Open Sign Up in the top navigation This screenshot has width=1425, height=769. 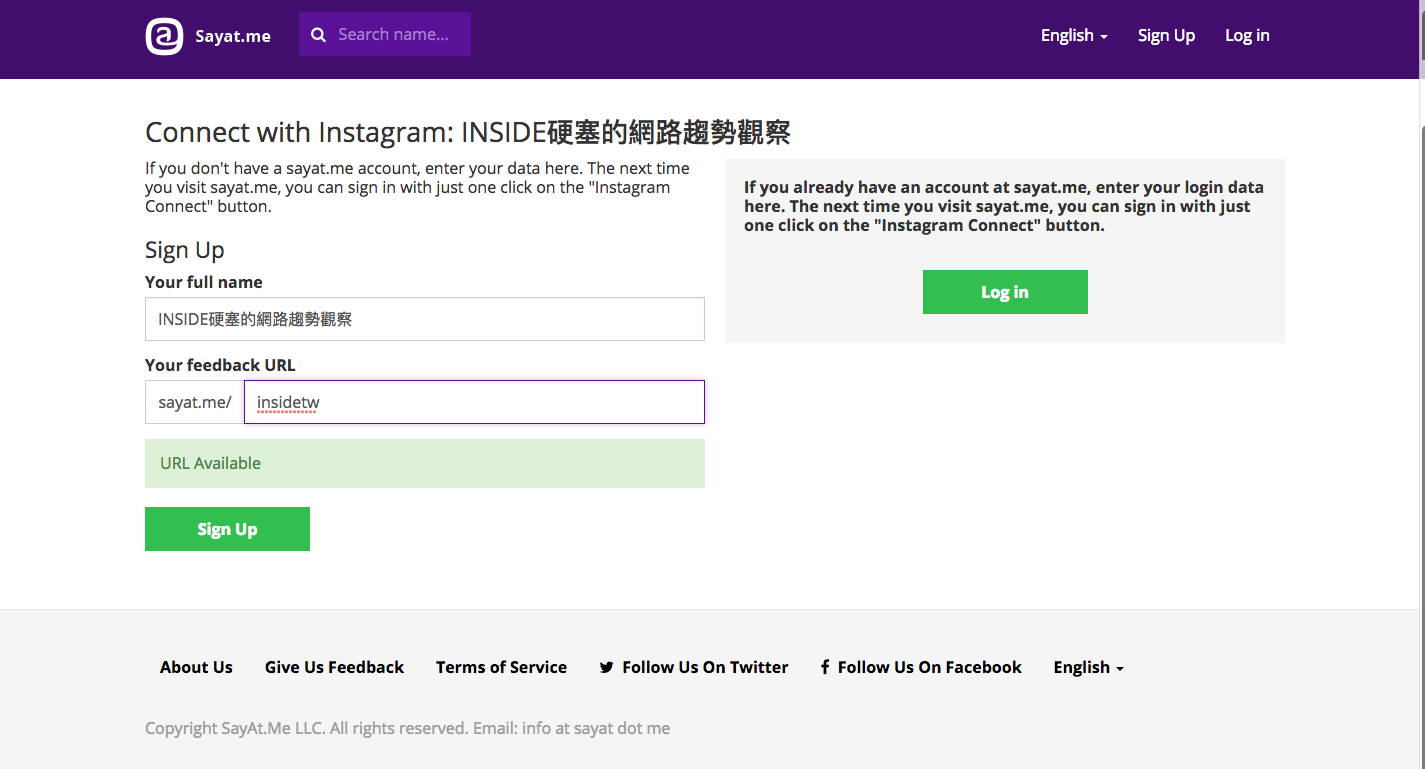point(1166,35)
